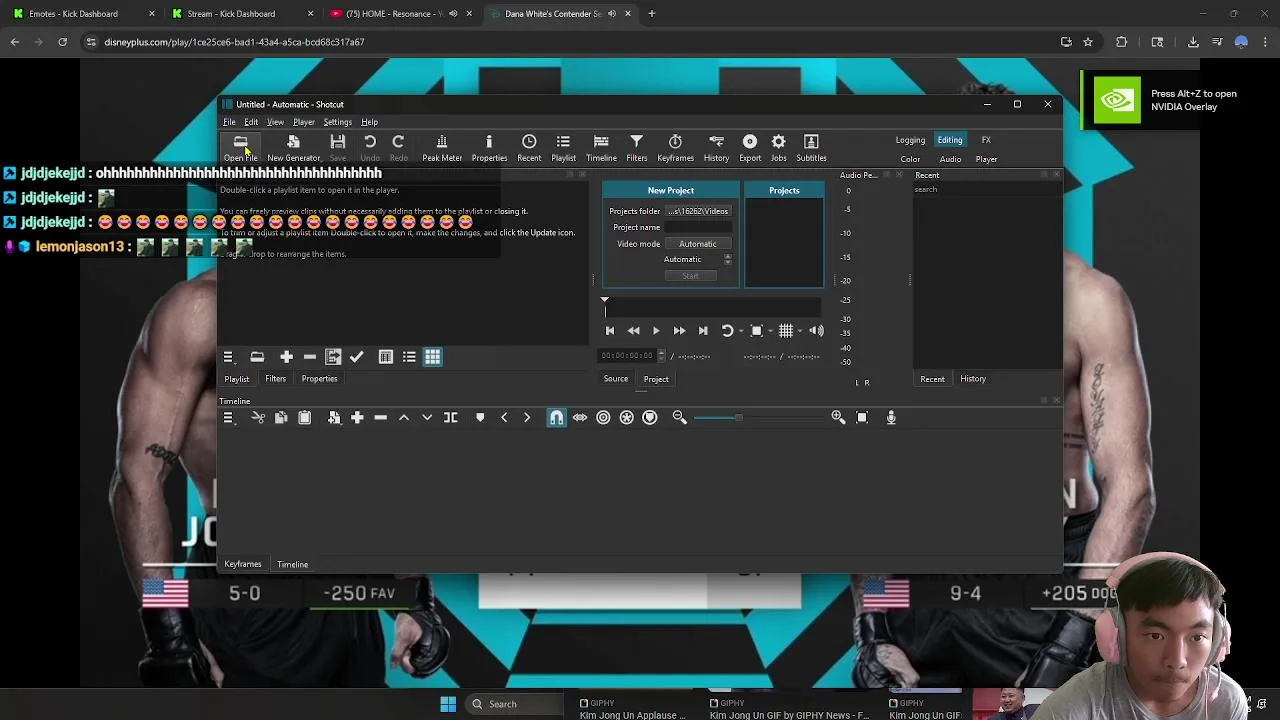Open the New Generator toolbar button
The height and width of the screenshot is (720, 1280).
click(293, 148)
